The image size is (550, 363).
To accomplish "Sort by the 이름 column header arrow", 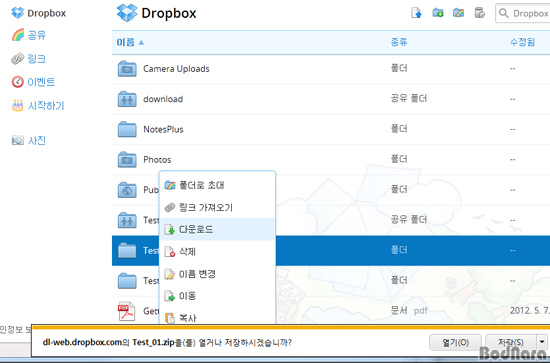I will tap(141, 43).
